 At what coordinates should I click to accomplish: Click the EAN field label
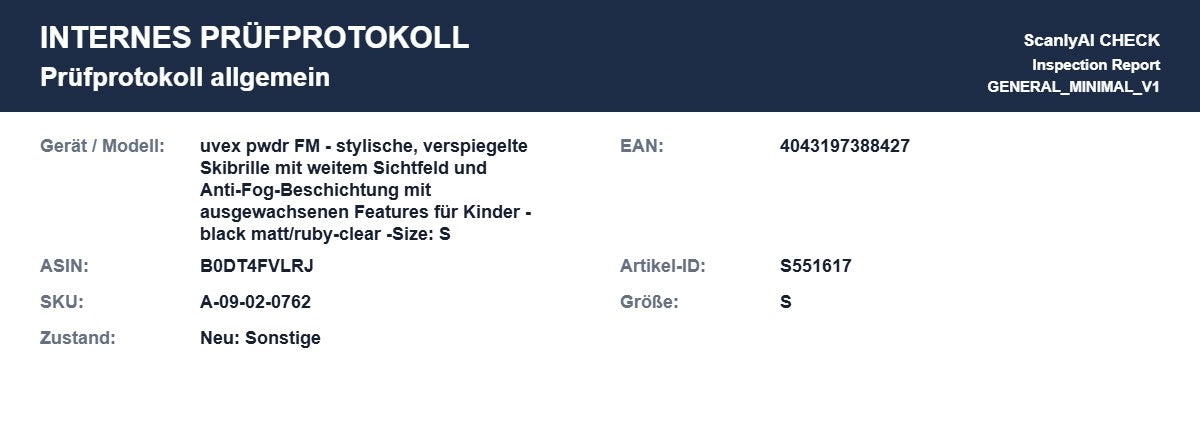point(642,146)
